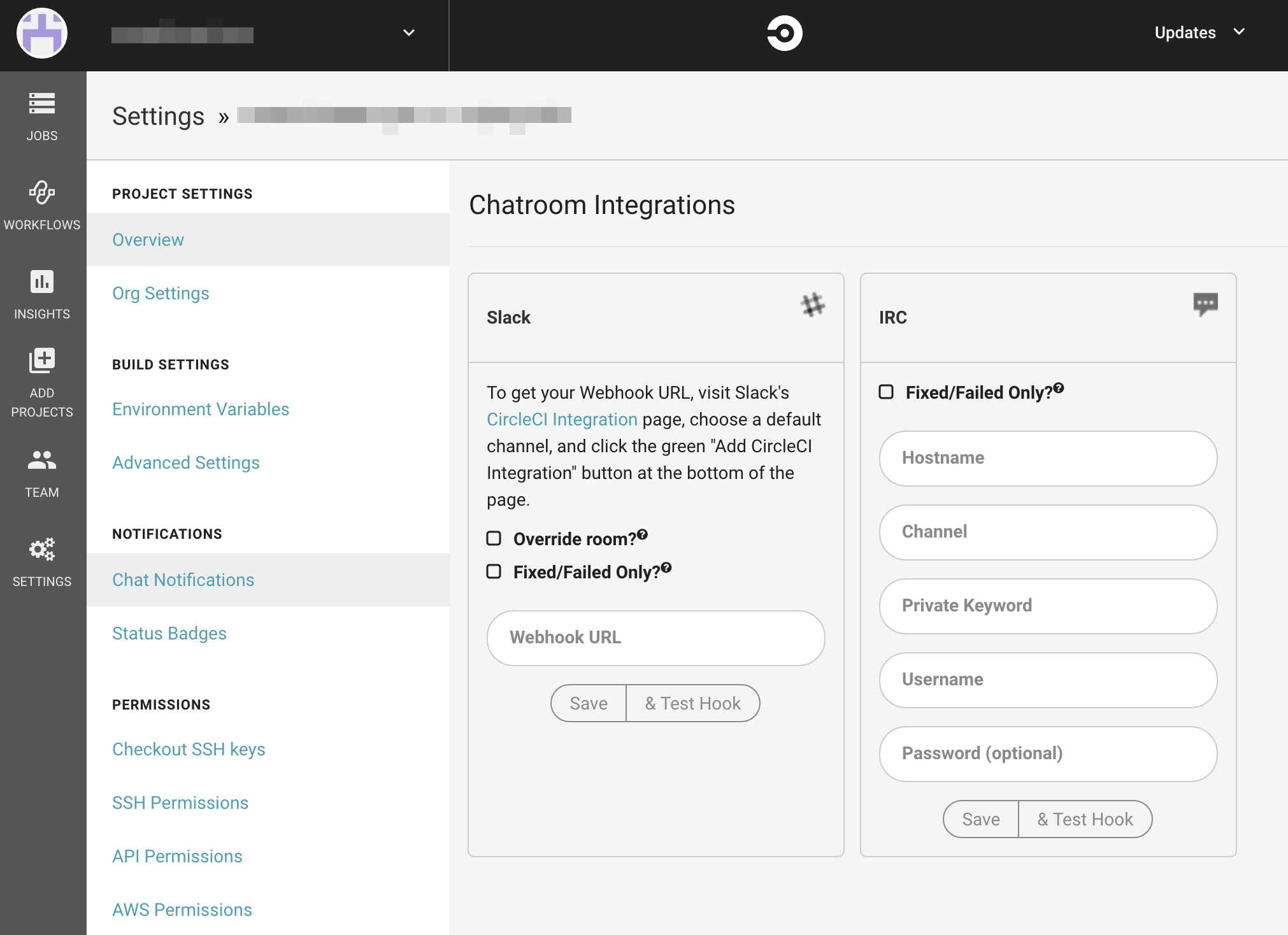Image resolution: width=1288 pixels, height=935 pixels.
Task: Click the Add Projects icon
Action: click(42, 361)
